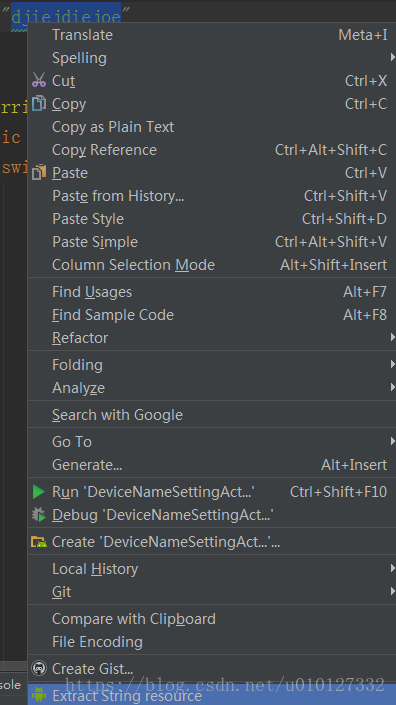
Task: Click the Paste clipboard icon
Action: 39,173
